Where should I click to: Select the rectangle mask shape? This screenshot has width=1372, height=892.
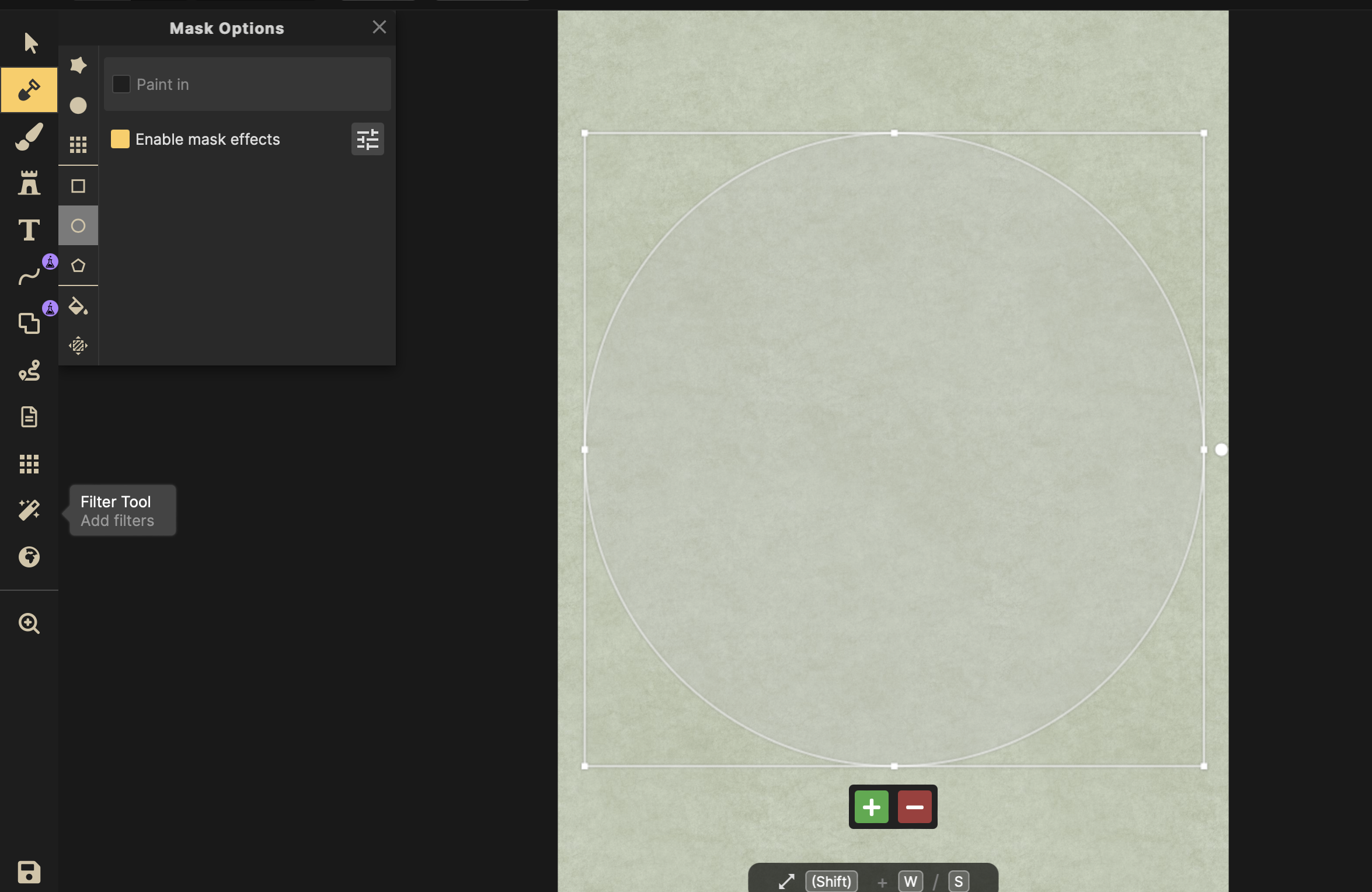(x=78, y=186)
